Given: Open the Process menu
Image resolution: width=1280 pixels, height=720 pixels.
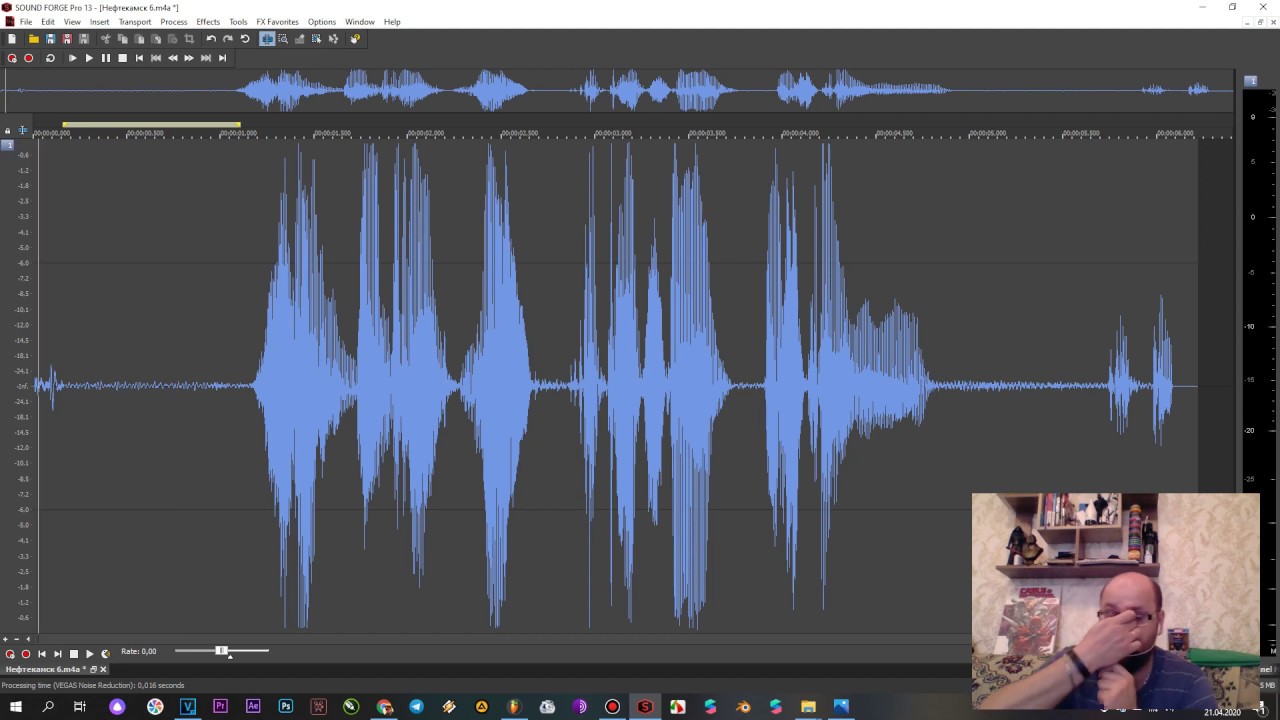Looking at the screenshot, I should pyautogui.click(x=174, y=22).
